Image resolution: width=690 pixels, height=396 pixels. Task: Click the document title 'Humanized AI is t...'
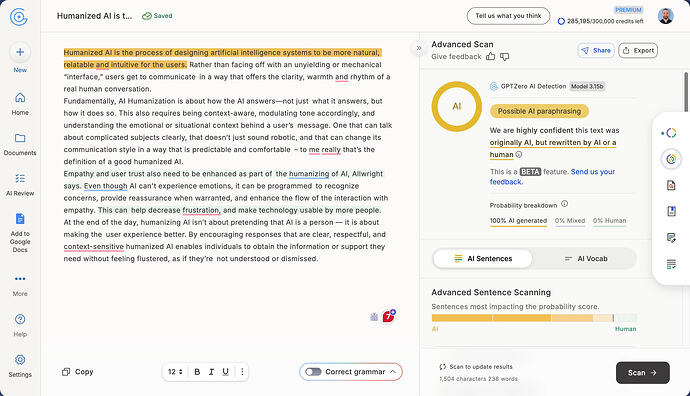[94, 16]
